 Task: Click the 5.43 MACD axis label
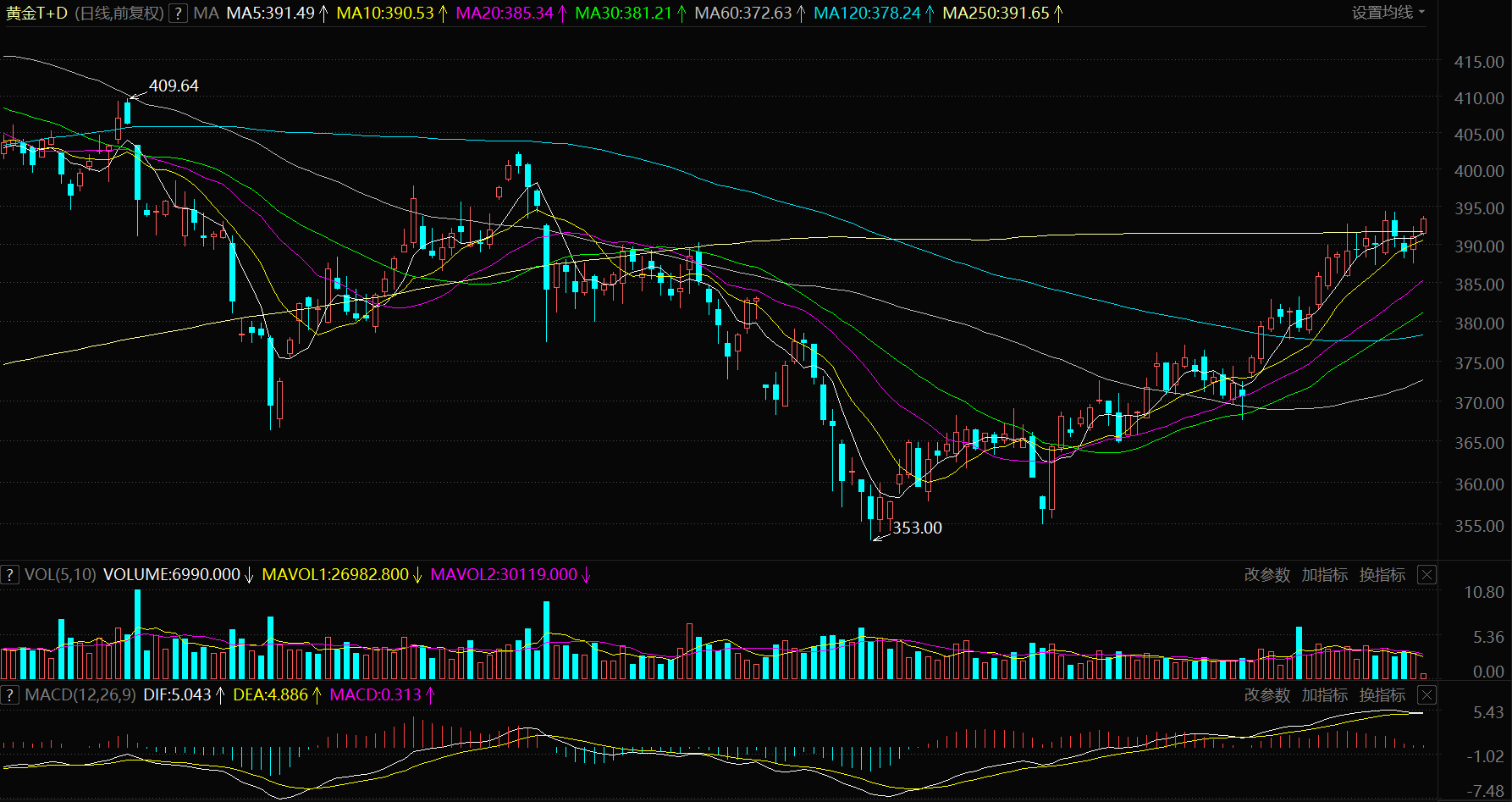click(1488, 712)
